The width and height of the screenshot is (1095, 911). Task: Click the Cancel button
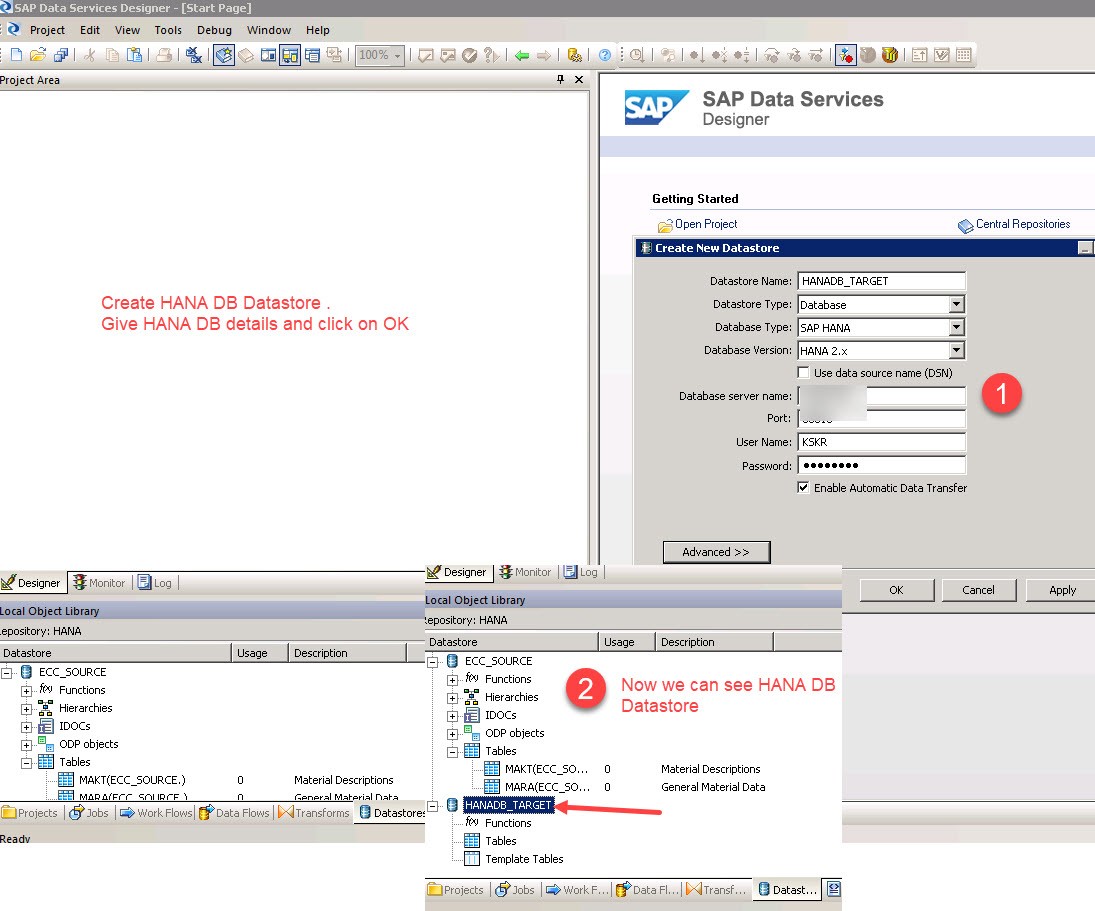point(978,590)
